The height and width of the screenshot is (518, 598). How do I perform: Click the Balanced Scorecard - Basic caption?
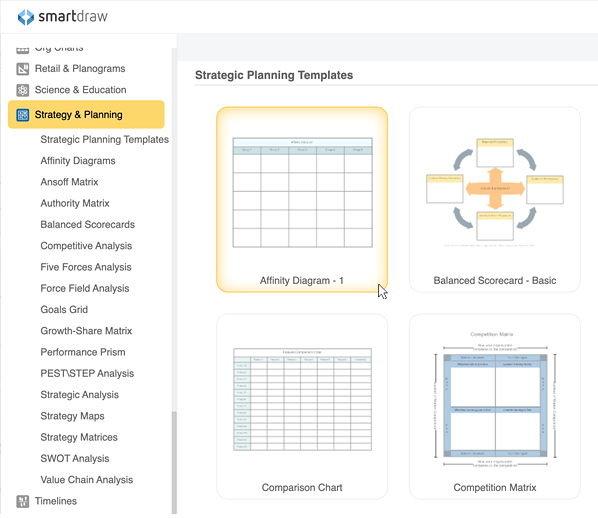495,281
